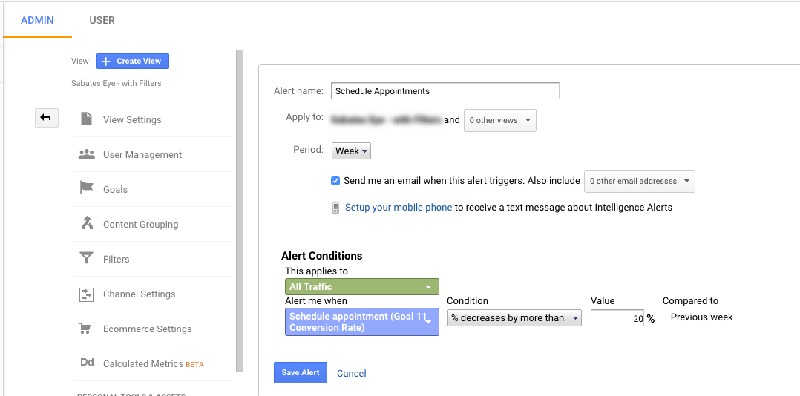Click the back arrow button in sidebar
800x396 pixels.
(x=46, y=118)
